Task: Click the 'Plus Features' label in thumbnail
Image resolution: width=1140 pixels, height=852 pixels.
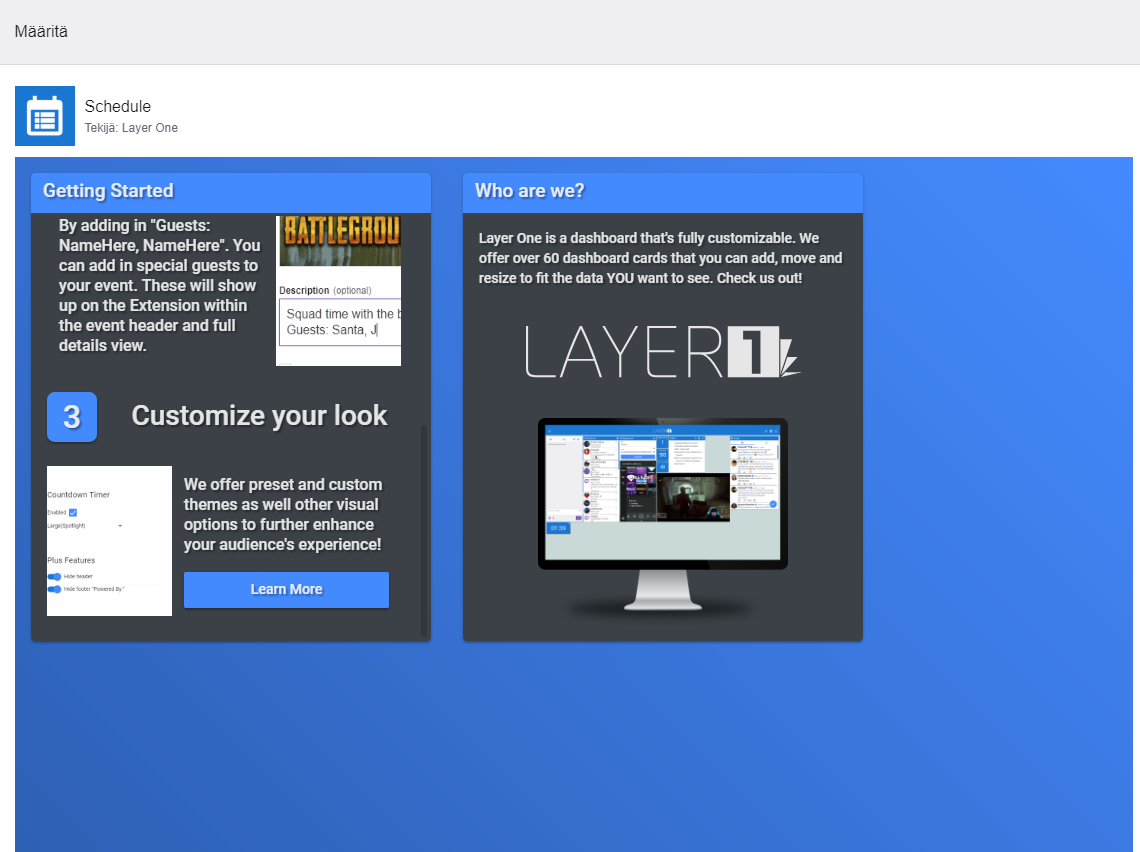Action: tap(71, 560)
